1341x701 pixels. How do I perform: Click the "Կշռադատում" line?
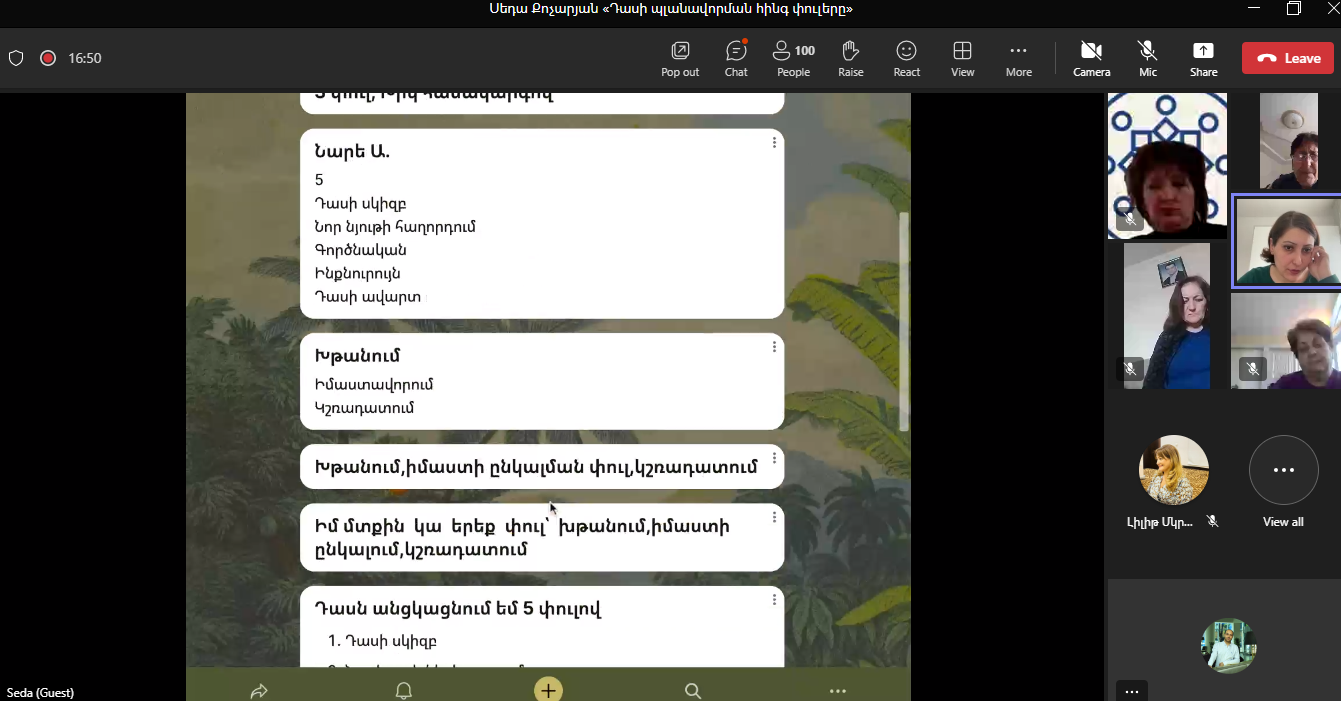(x=364, y=408)
